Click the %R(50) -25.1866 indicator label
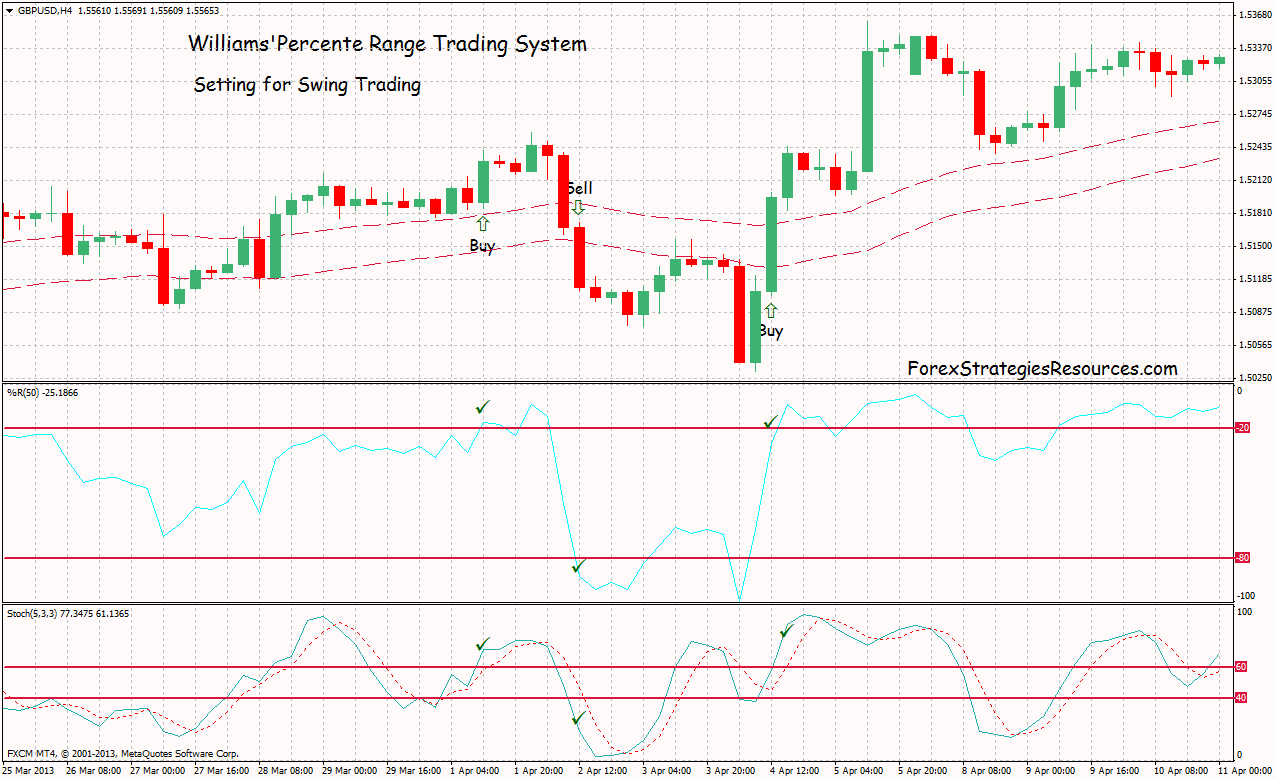 [42, 392]
